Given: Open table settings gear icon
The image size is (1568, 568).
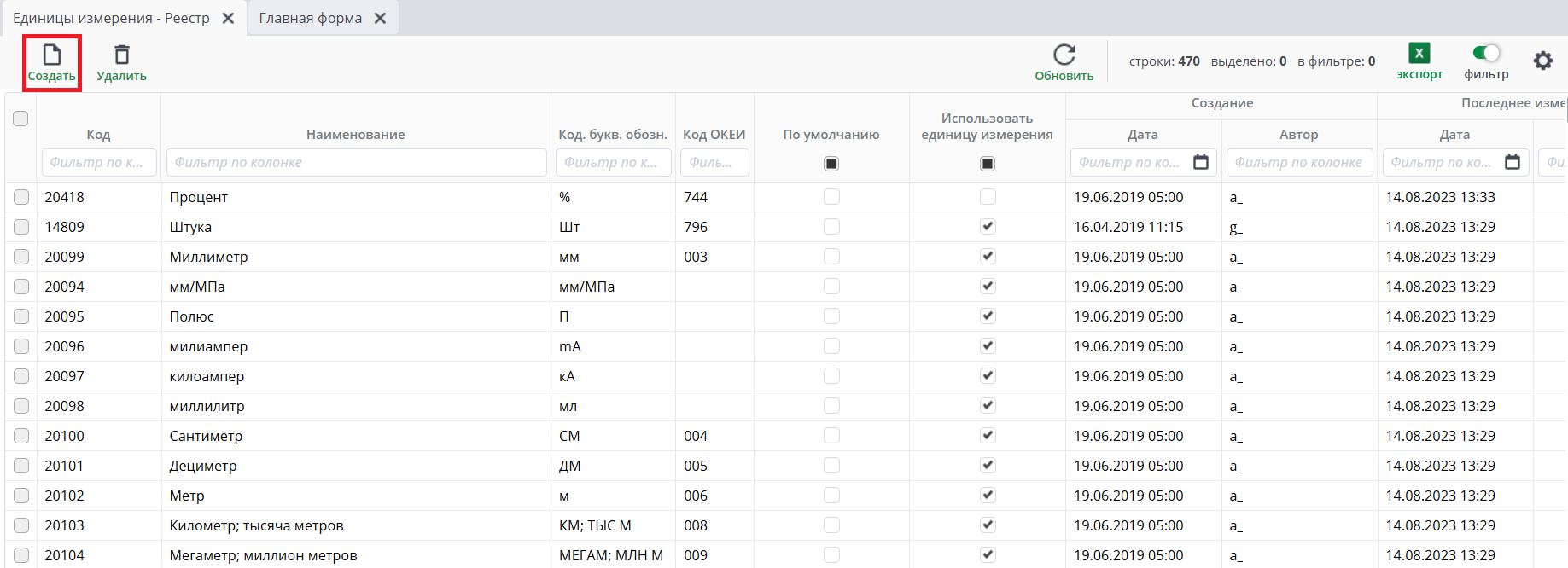Looking at the screenshot, I should 1542,61.
